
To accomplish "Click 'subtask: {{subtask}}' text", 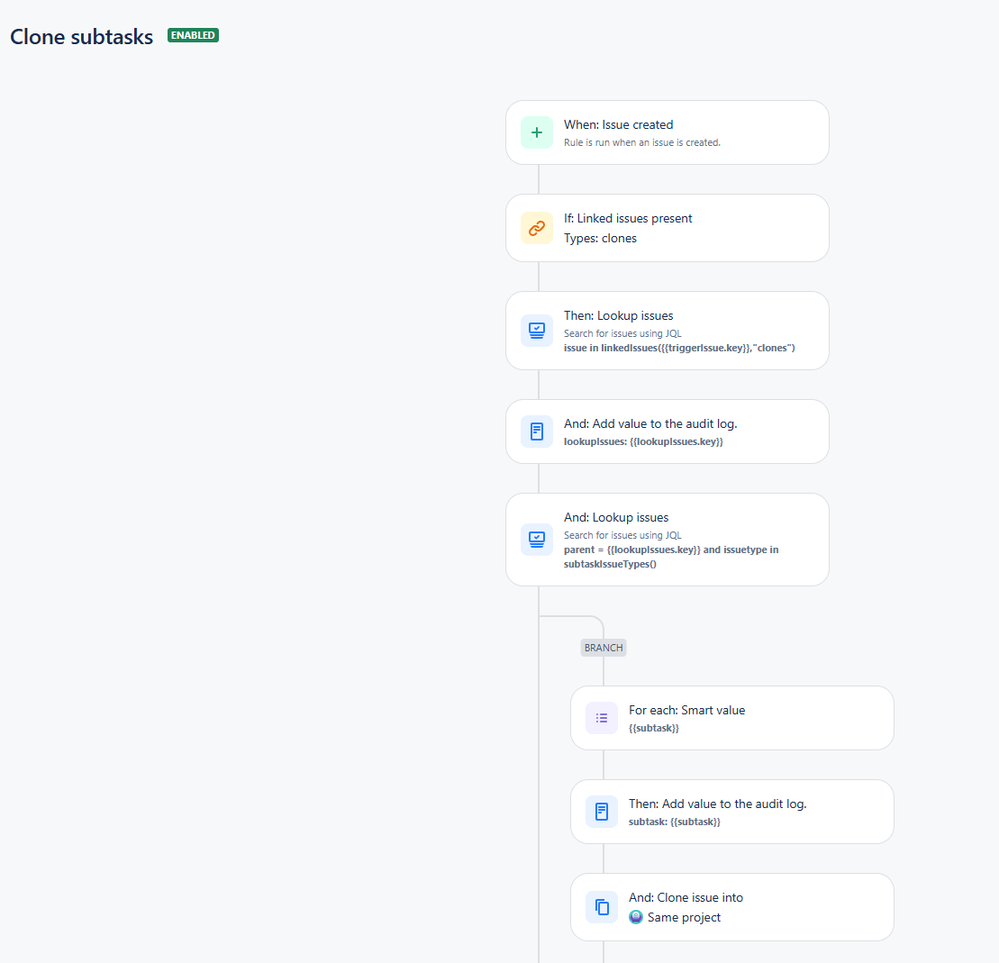I will [674, 822].
